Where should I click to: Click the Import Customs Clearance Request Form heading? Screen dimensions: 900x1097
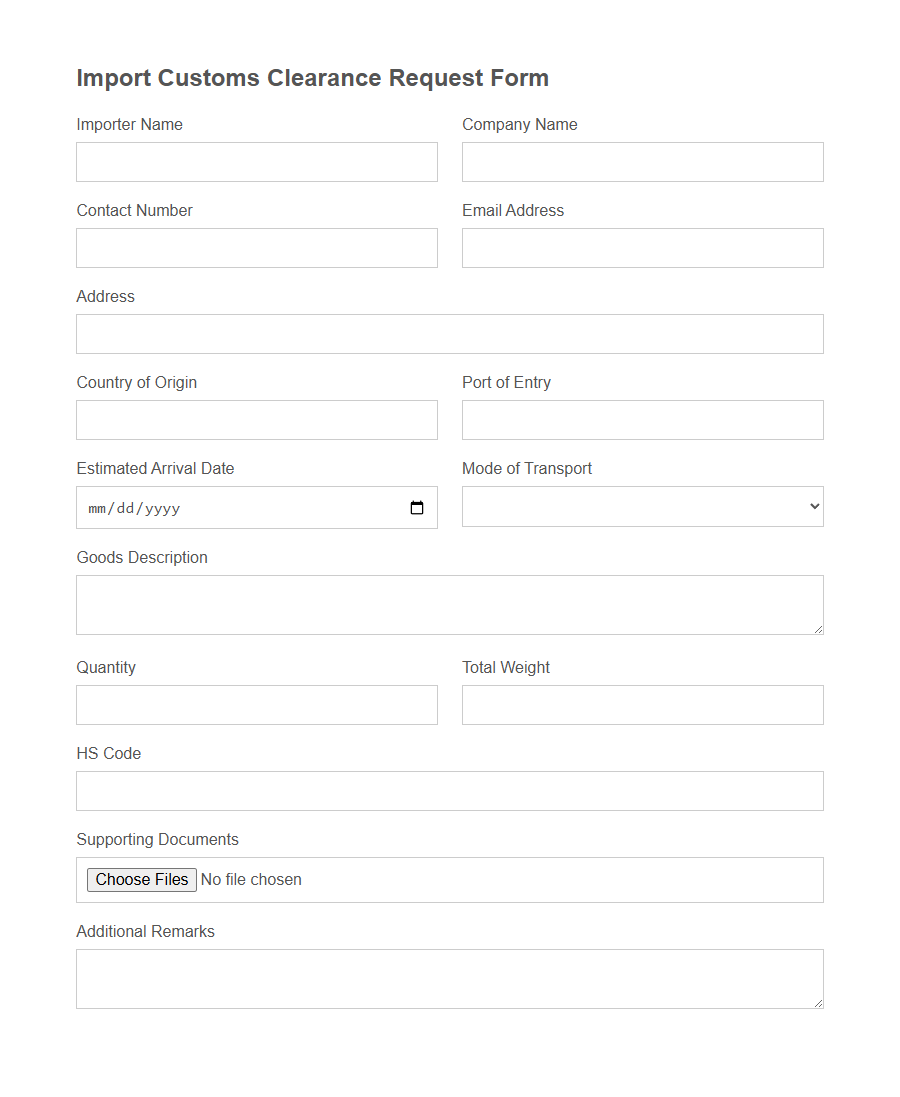click(x=312, y=78)
